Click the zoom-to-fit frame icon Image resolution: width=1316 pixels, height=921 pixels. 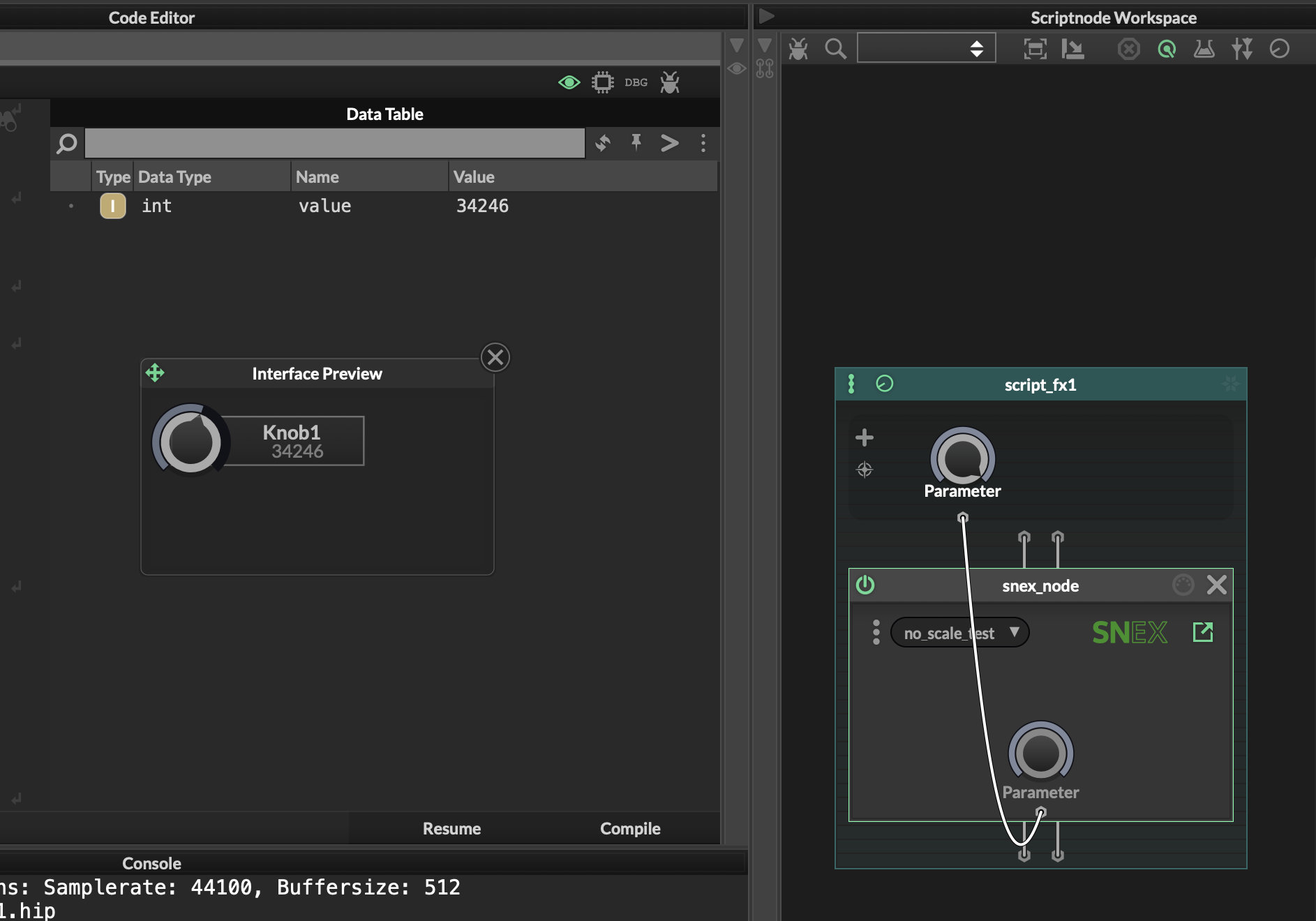pyautogui.click(x=1035, y=49)
